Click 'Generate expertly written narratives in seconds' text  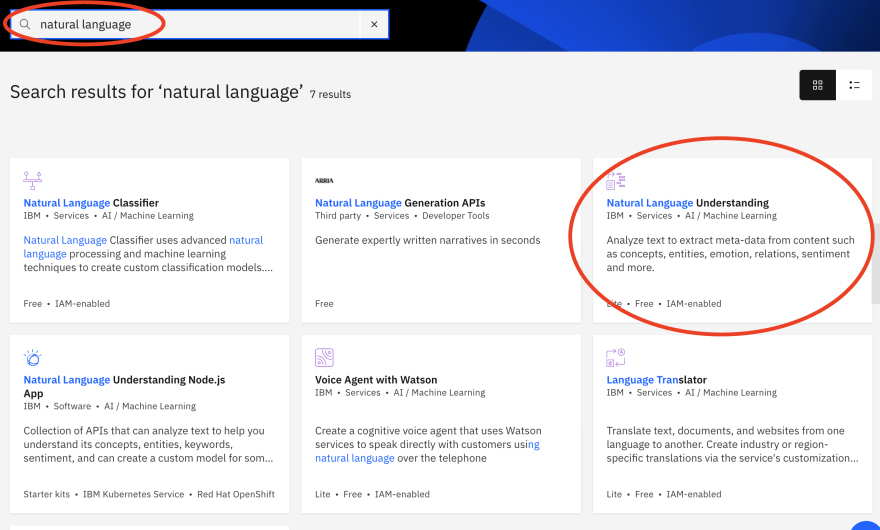tap(428, 240)
